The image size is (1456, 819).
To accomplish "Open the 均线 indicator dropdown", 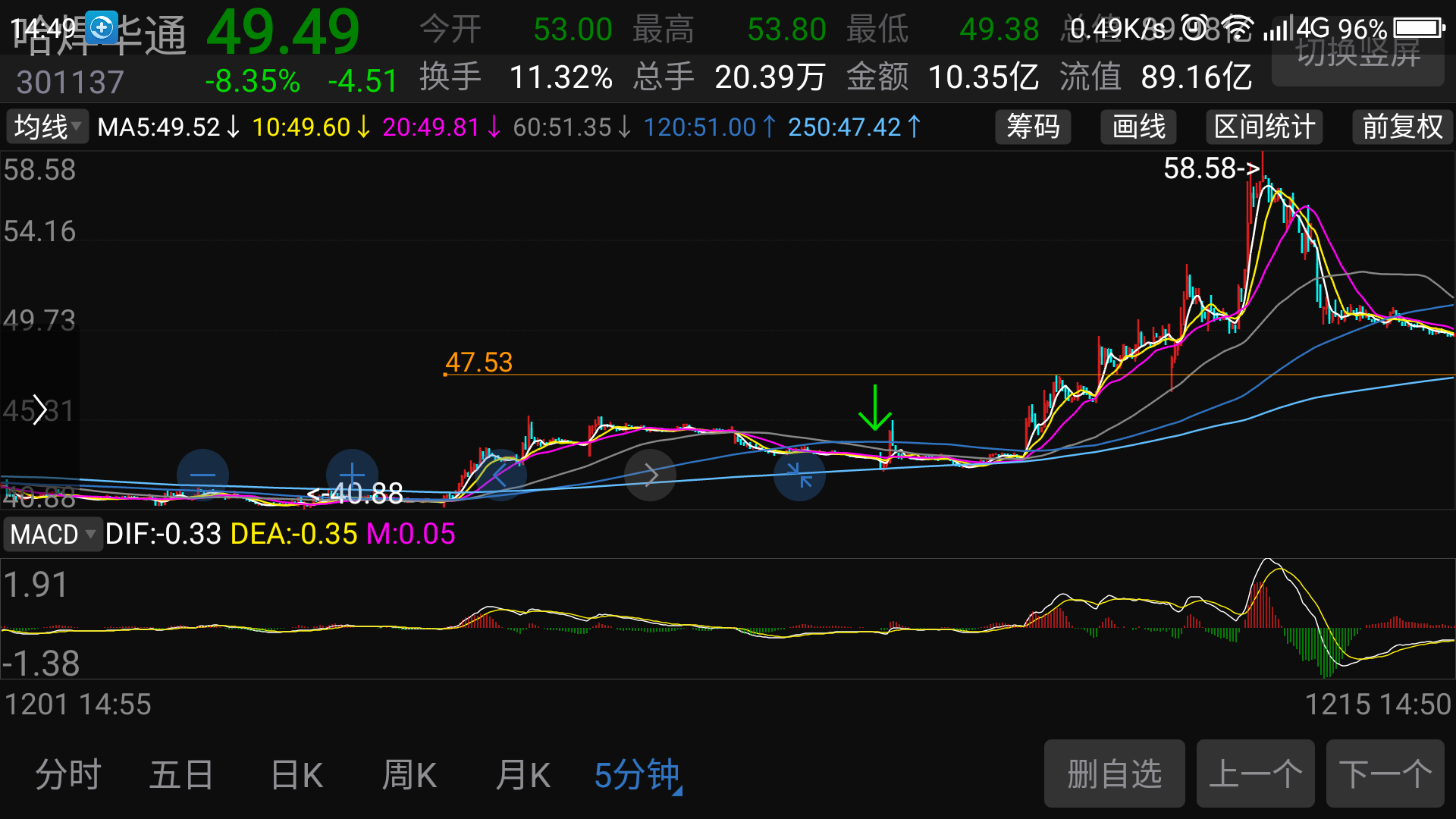I will (x=47, y=127).
